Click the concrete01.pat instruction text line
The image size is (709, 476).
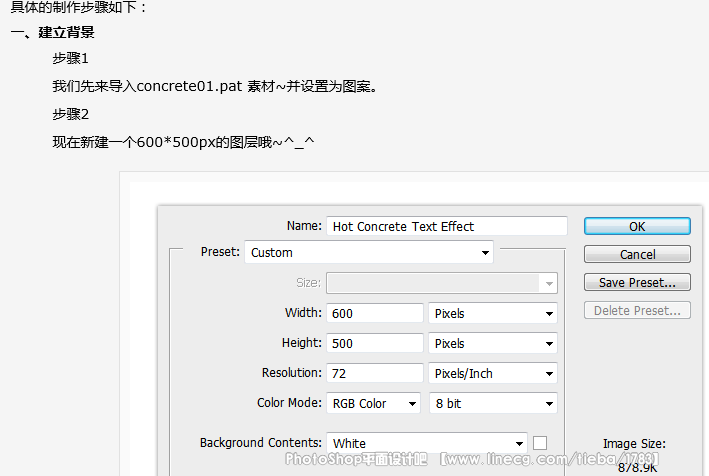pyautogui.click(x=215, y=86)
